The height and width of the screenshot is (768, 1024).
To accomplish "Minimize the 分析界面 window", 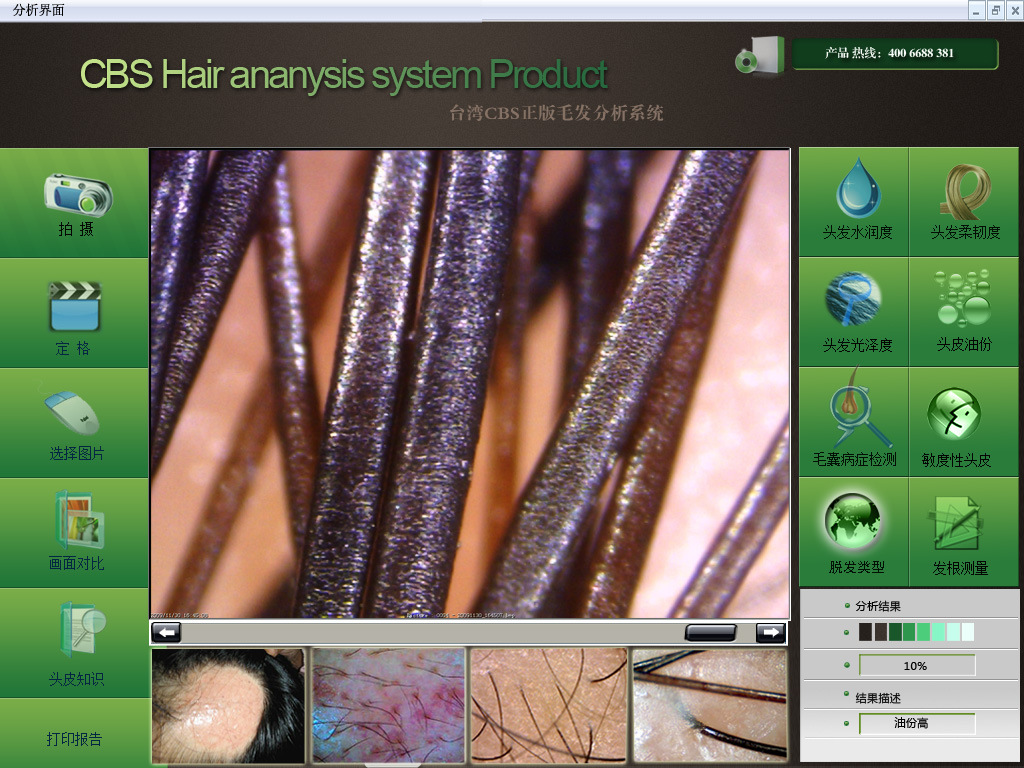I will click(976, 10).
